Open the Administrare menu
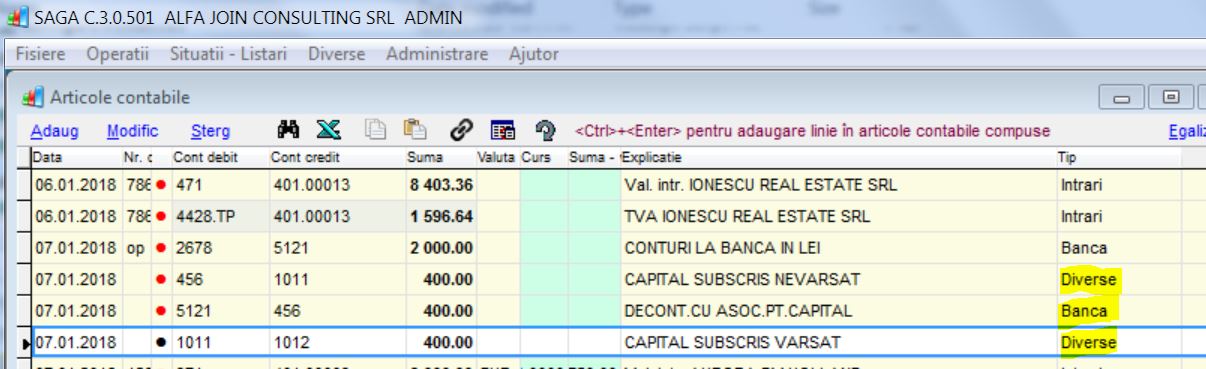 pyautogui.click(x=437, y=54)
